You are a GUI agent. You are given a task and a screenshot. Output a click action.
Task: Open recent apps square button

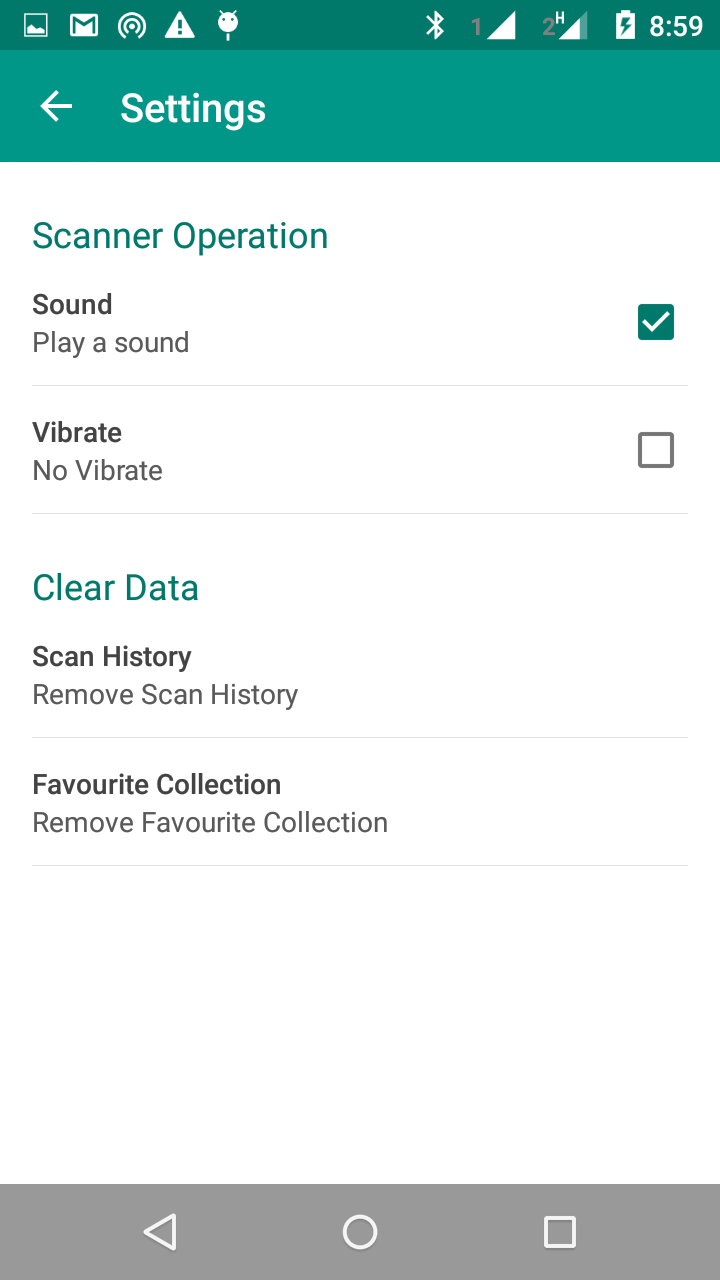(560, 1232)
